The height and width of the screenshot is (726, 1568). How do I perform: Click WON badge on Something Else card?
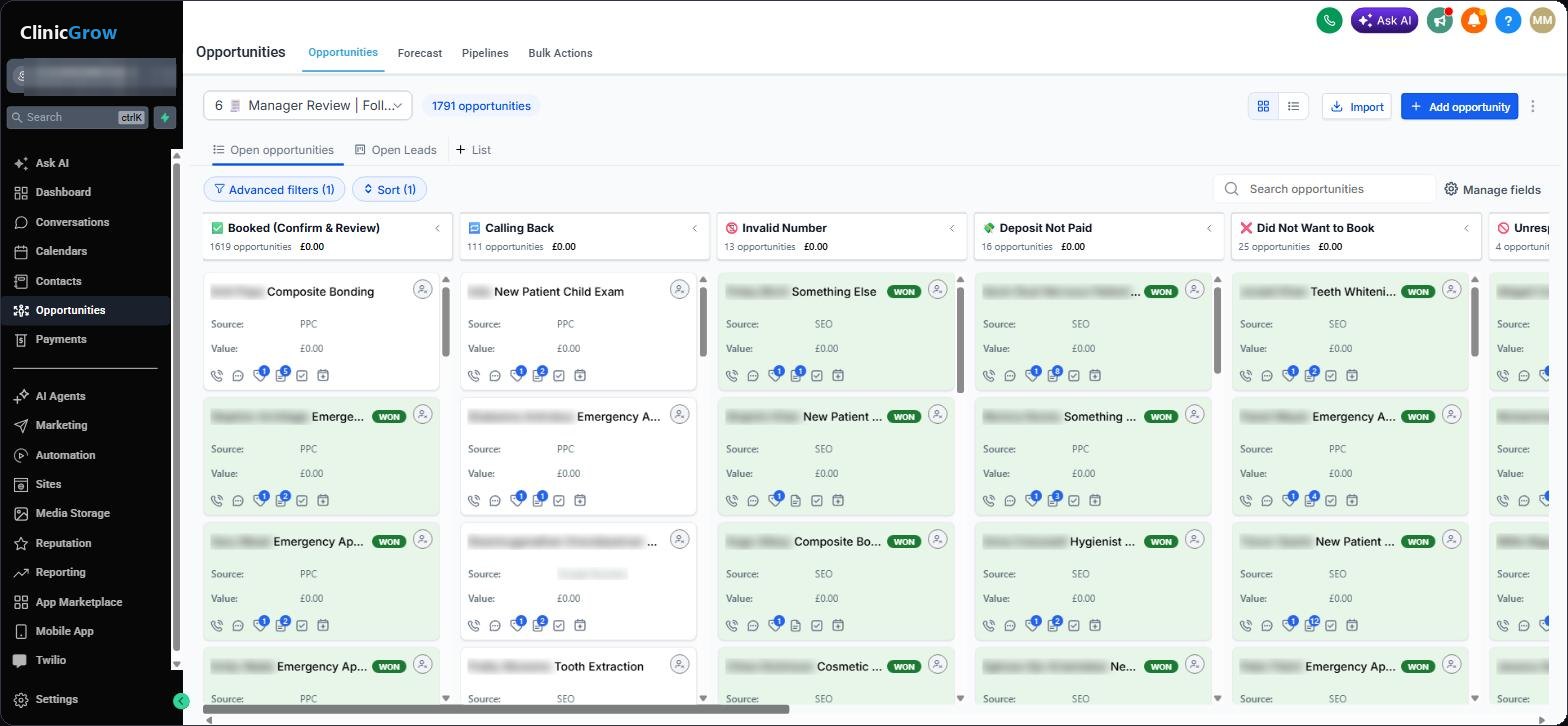tap(904, 292)
